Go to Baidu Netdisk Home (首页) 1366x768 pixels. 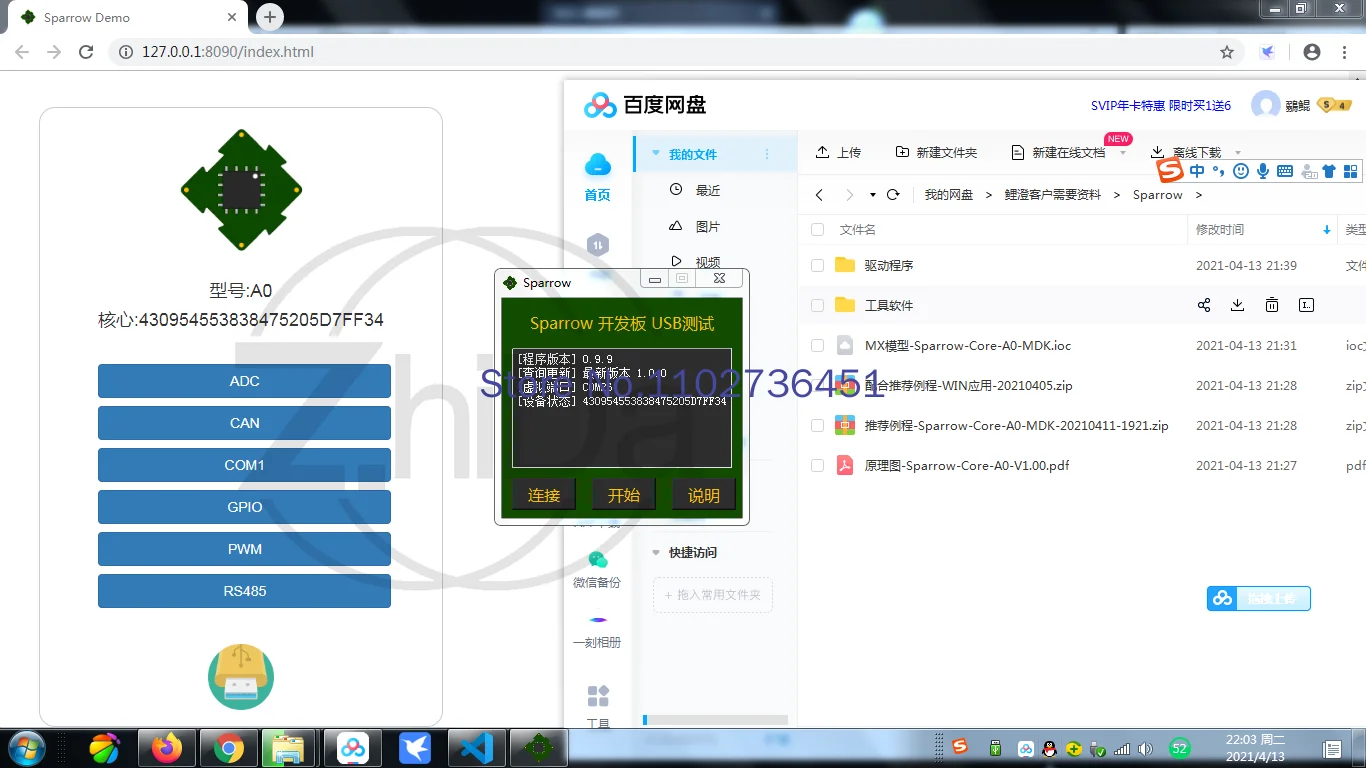(x=598, y=177)
